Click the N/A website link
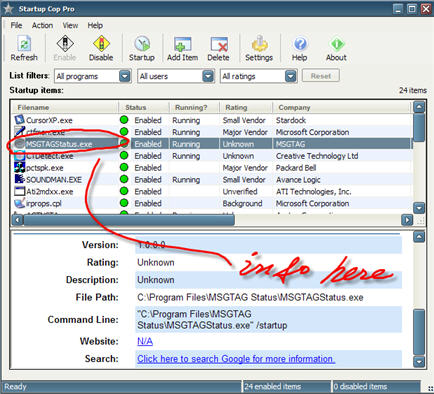Image resolution: width=434 pixels, height=394 pixels. pos(145,341)
